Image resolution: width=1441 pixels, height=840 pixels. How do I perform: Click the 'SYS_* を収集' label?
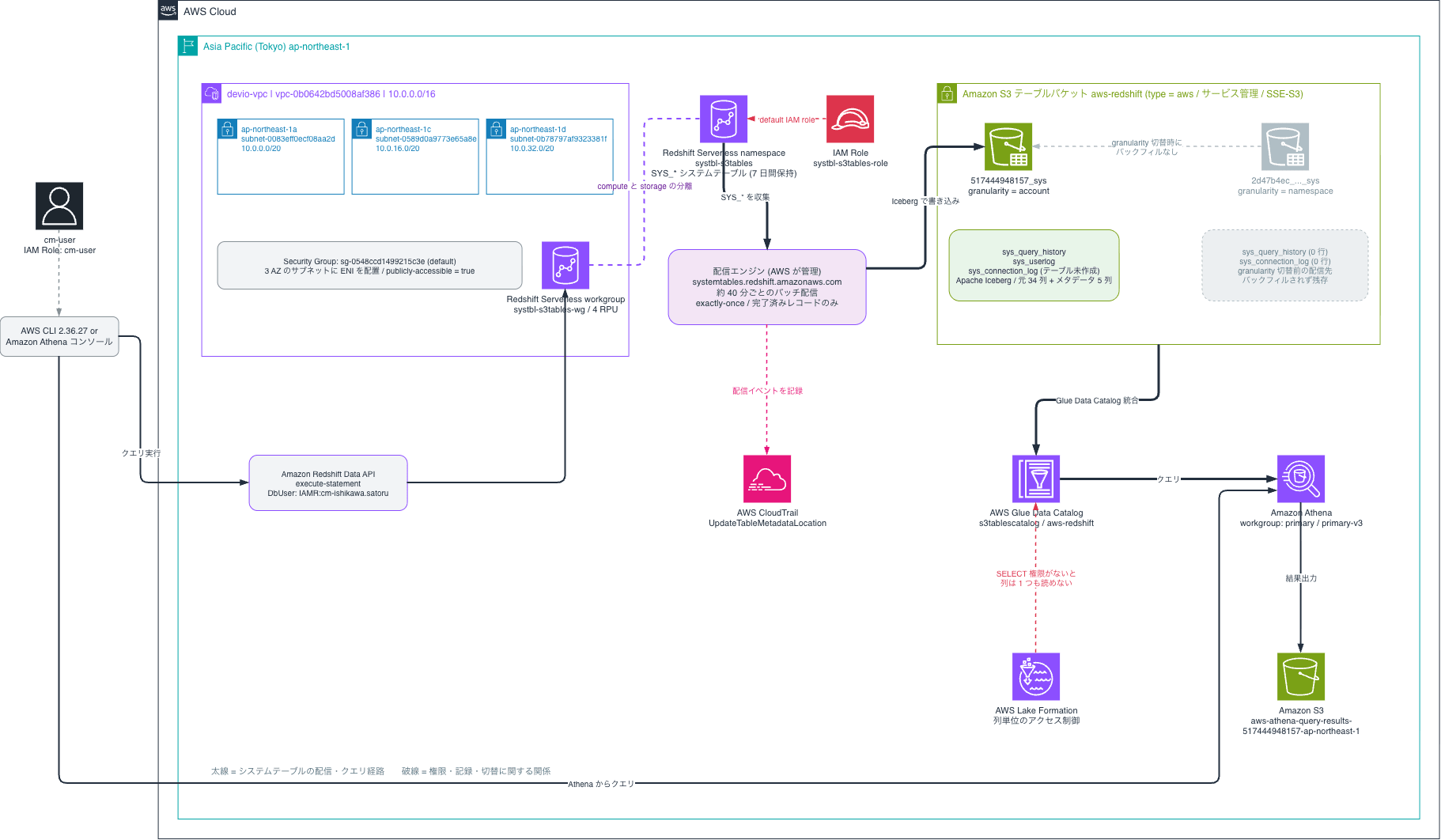point(745,197)
